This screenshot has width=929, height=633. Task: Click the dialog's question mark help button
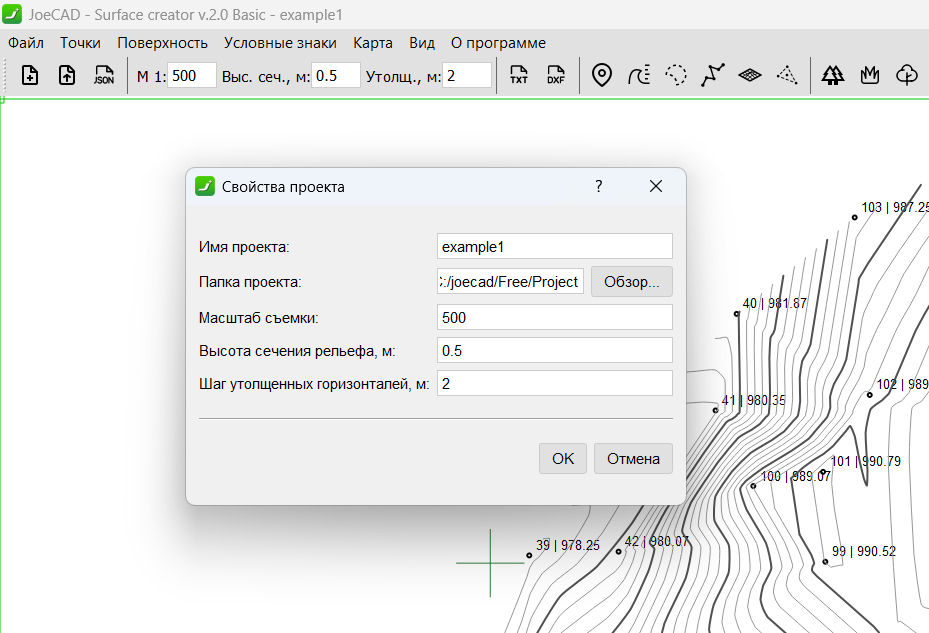599,186
